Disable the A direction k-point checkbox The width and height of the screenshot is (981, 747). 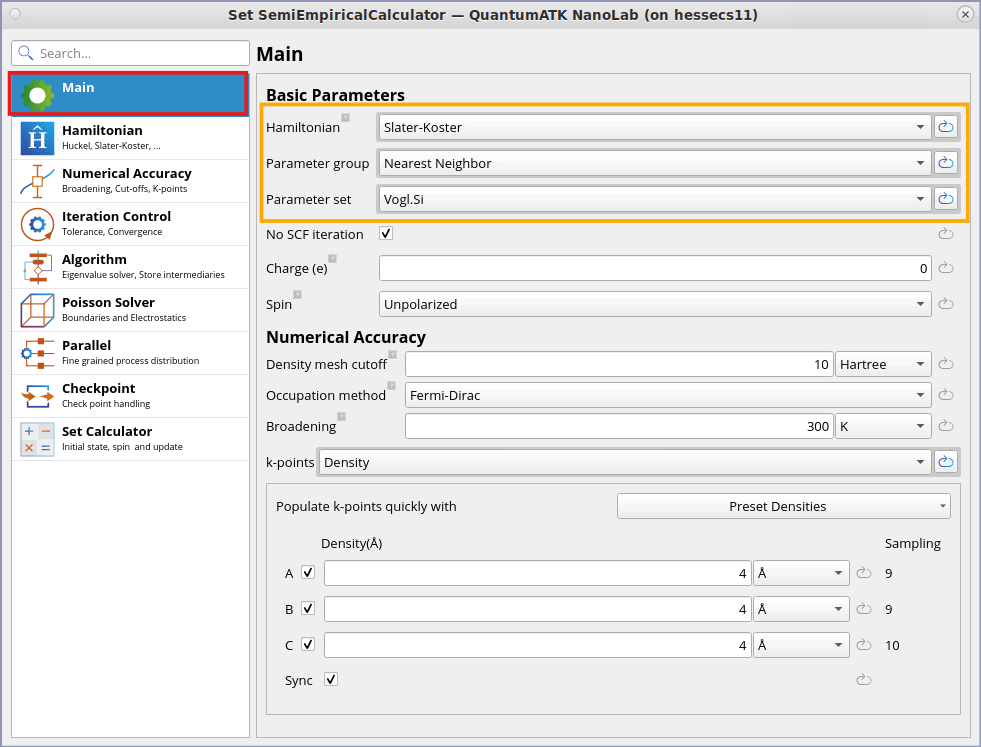pos(308,573)
